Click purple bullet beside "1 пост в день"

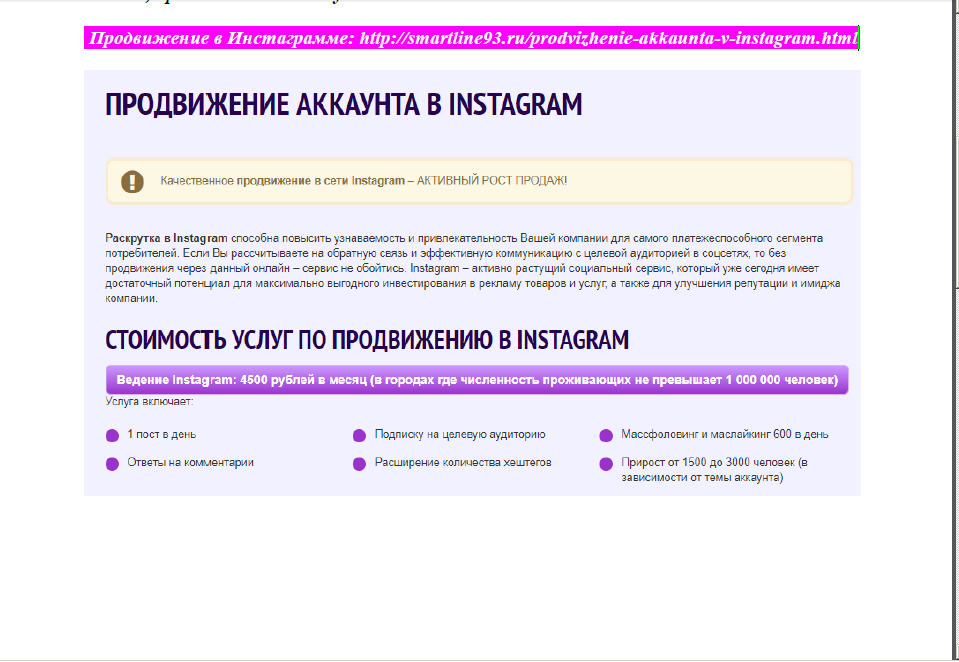coord(112,435)
